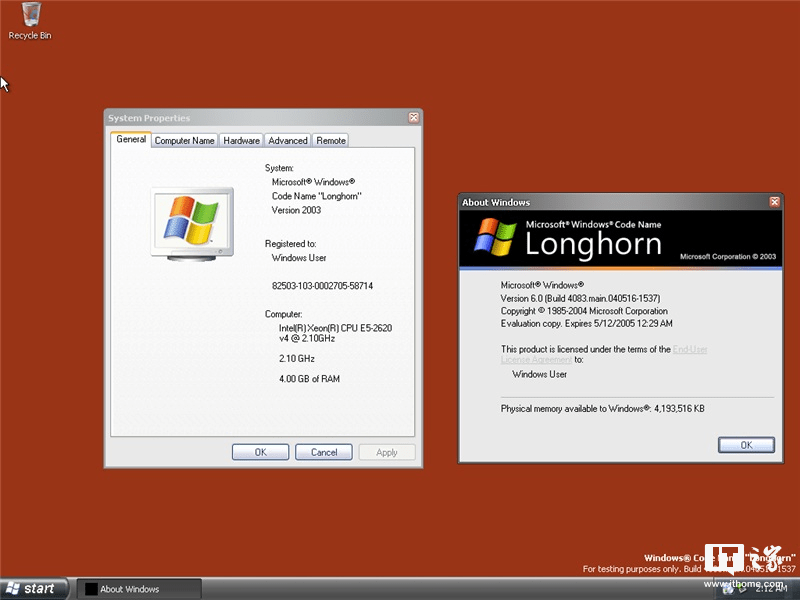Open the End-User License Agreement link
800x600 pixels.
pyautogui.click(x=691, y=348)
